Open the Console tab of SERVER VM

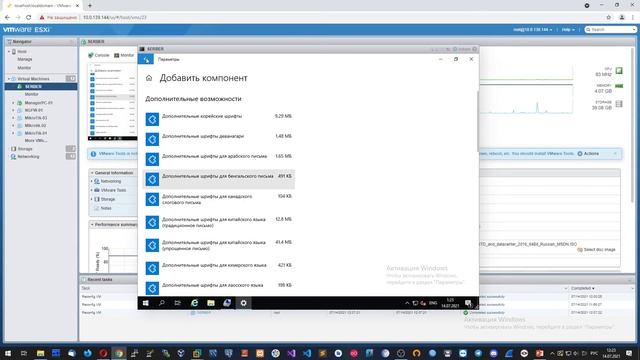tap(99, 55)
